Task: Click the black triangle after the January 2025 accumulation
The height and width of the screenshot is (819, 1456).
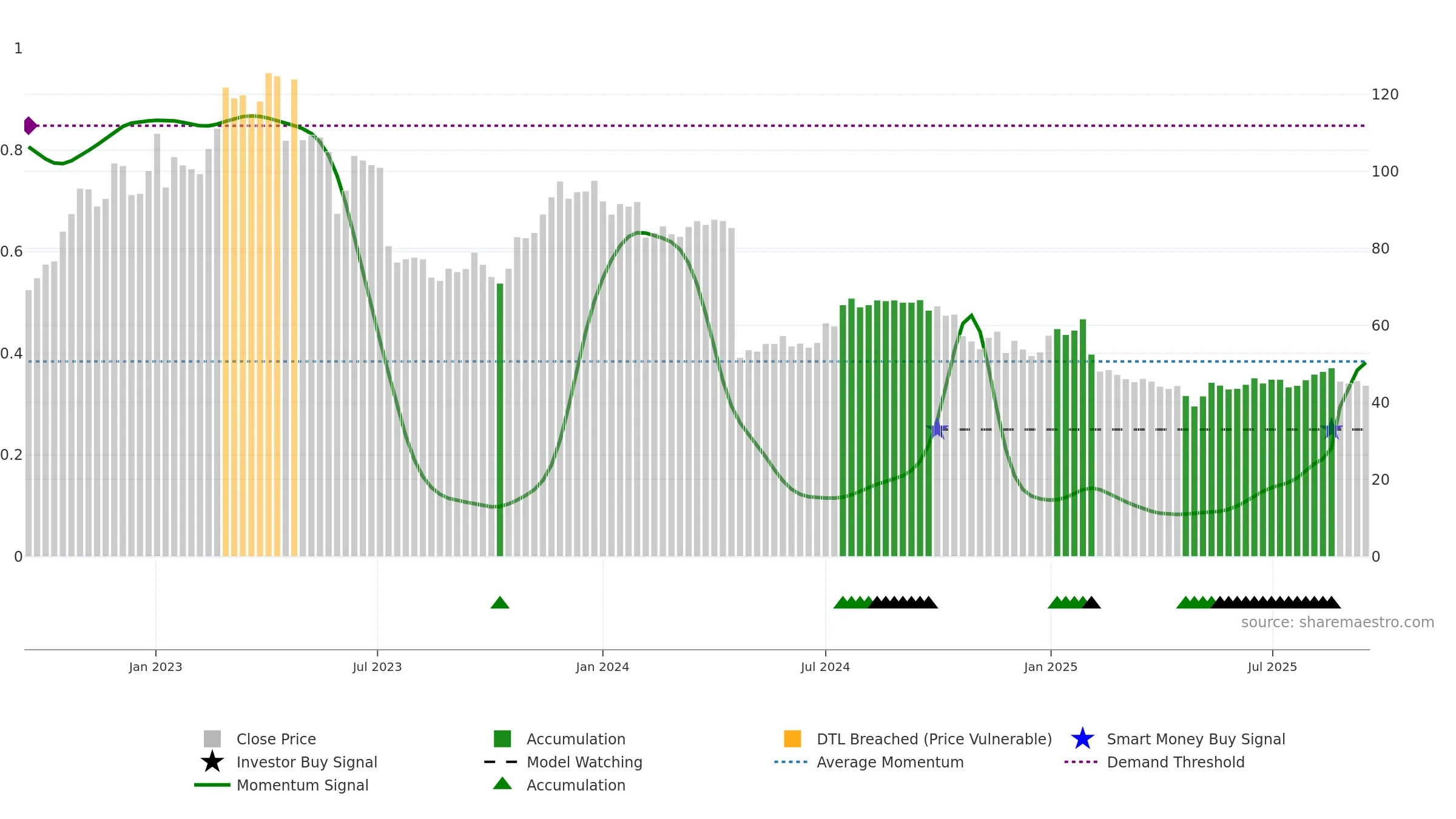Action: tap(1091, 602)
